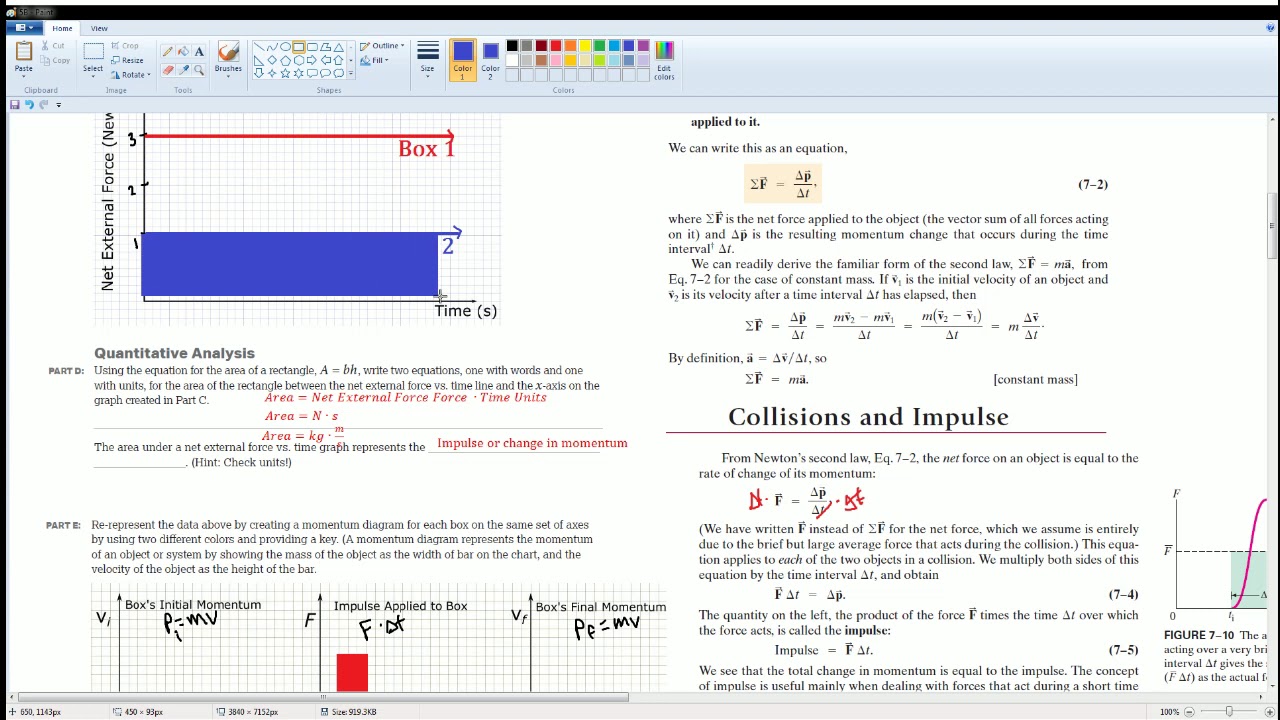The image size is (1280, 720).
Task: Open the Paste dropdown arrow
Action: [x=23, y=76]
